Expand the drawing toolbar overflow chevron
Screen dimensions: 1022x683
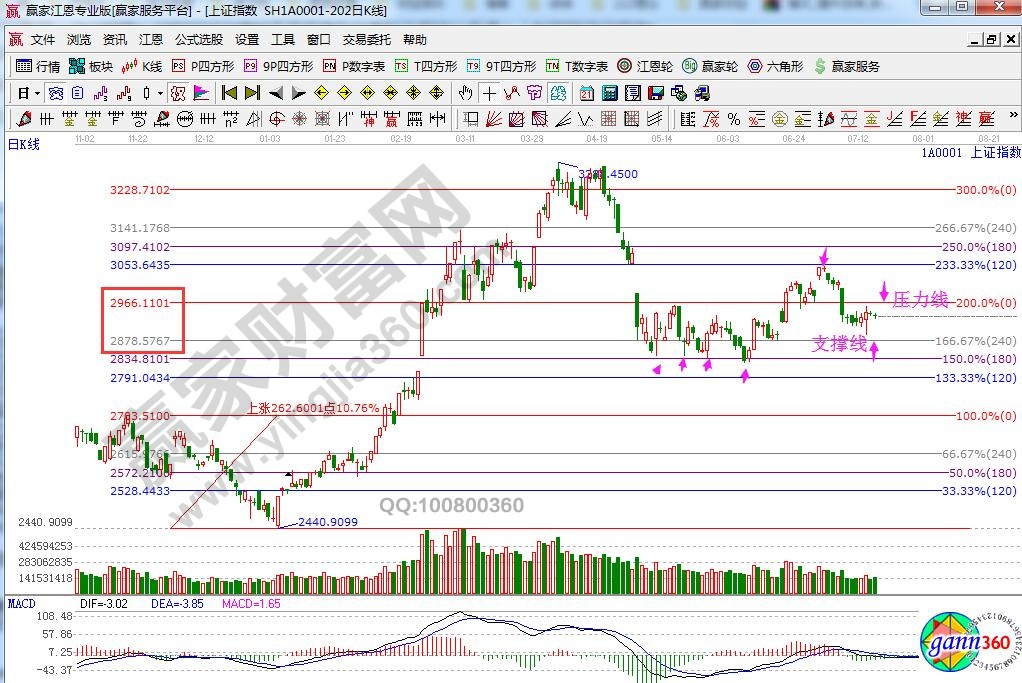[1012, 119]
